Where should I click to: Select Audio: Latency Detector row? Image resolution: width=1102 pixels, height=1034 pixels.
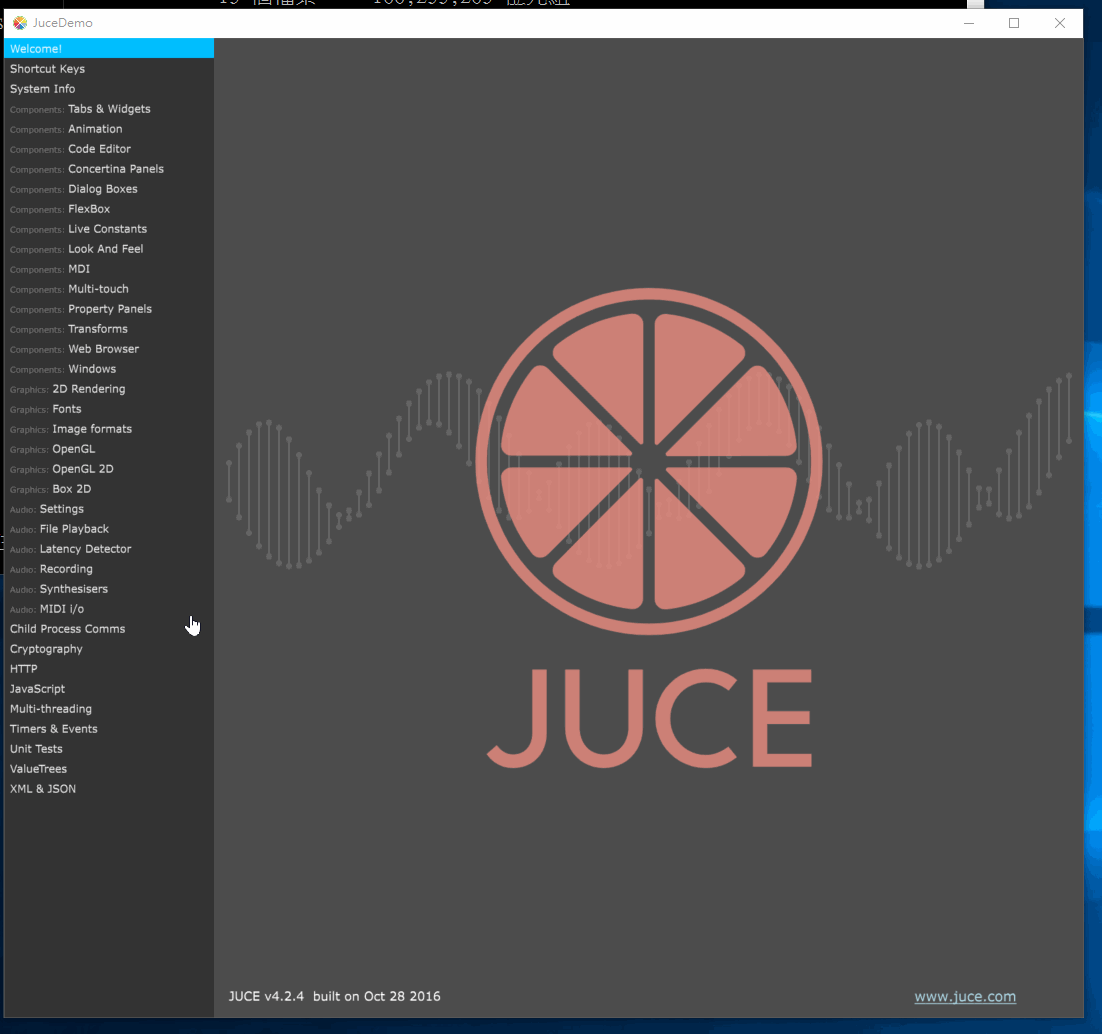109,549
